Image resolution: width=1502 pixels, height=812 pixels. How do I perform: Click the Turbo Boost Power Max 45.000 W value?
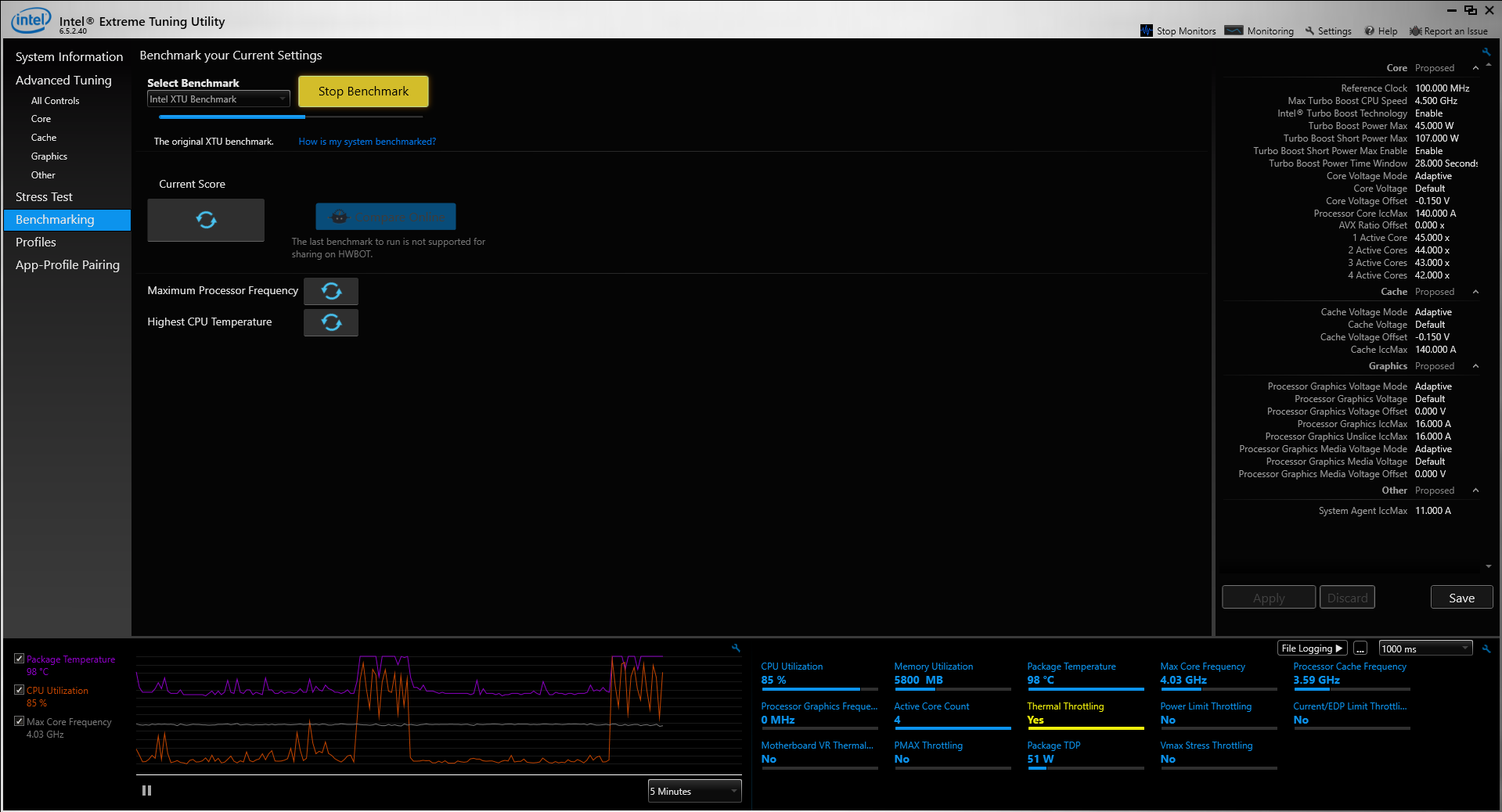click(x=1435, y=126)
